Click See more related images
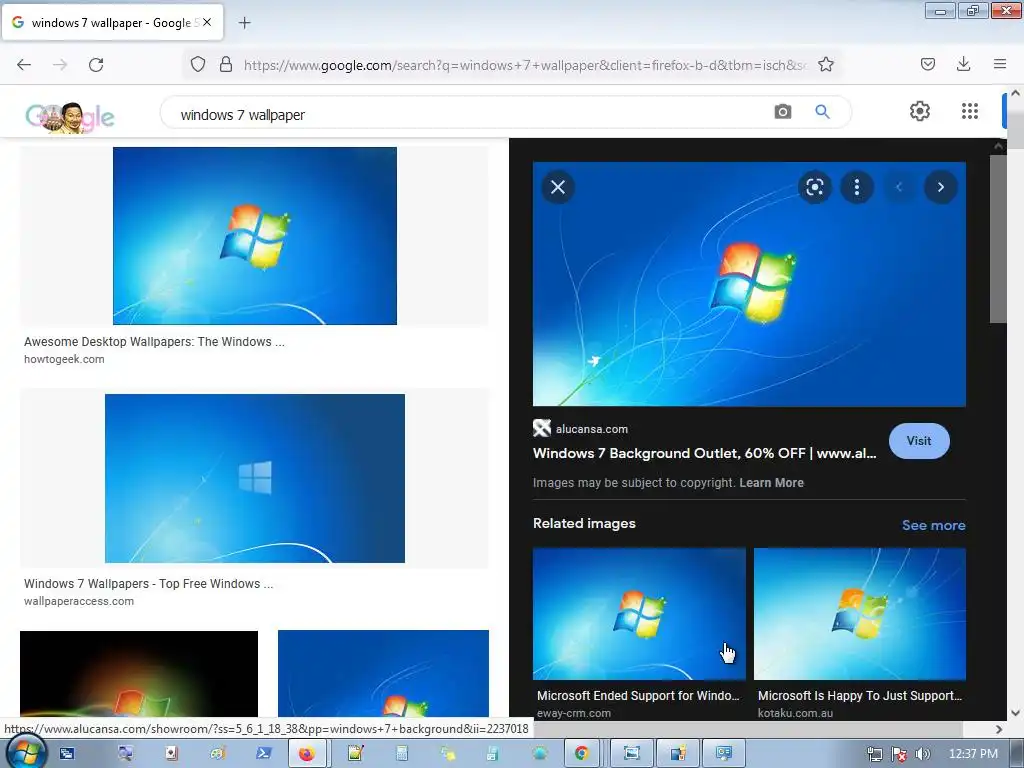Screen dimensions: 1024x768 click(x=933, y=525)
